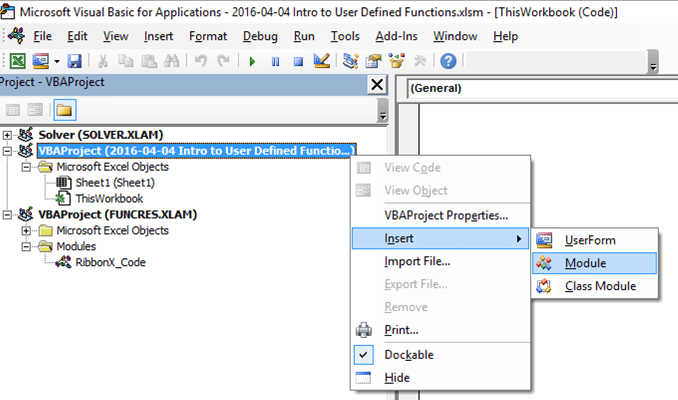Click the green Run Sub play icon
Viewport: 678px width, 400px height.
click(x=252, y=61)
